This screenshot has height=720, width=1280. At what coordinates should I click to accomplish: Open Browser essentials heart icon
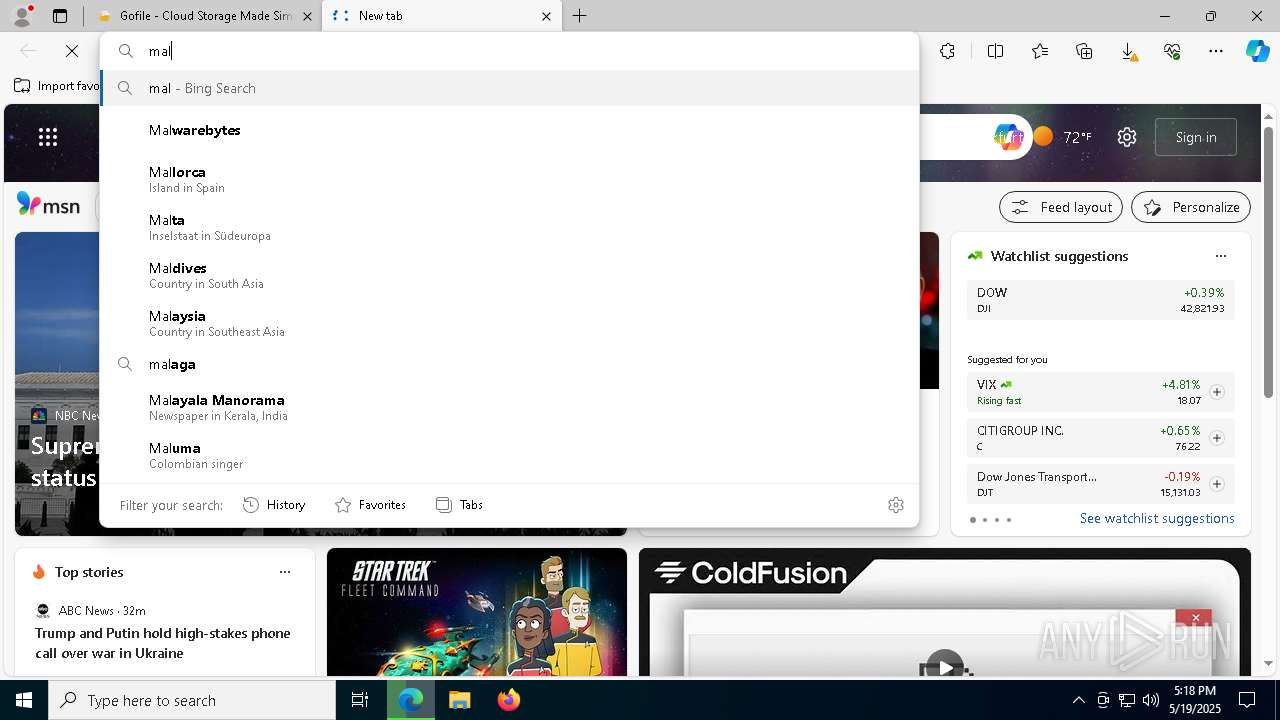(1172, 51)
